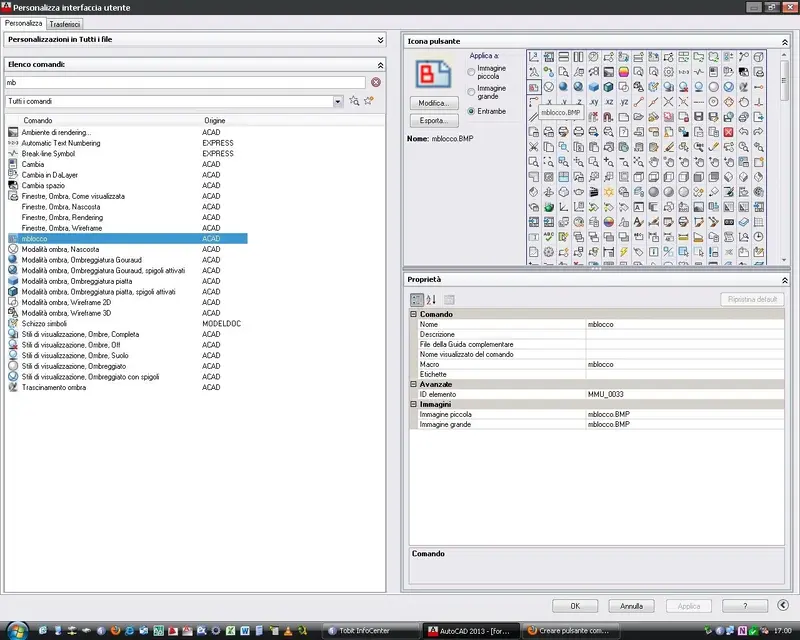This screenshot has width=800, height=640.
Task: Clear the command search filter with red X
Action: click(376, 82)
